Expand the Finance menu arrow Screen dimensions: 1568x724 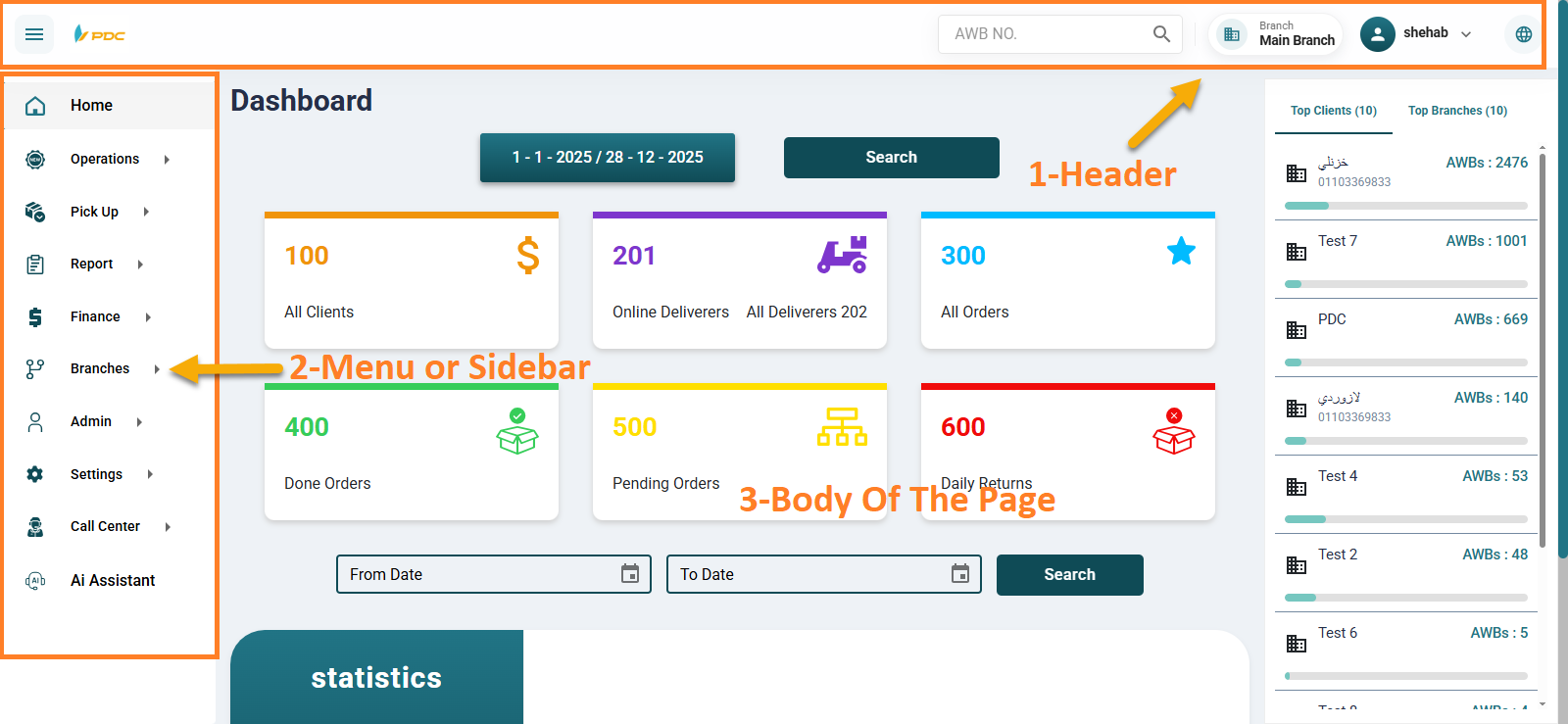coord(148,317)
